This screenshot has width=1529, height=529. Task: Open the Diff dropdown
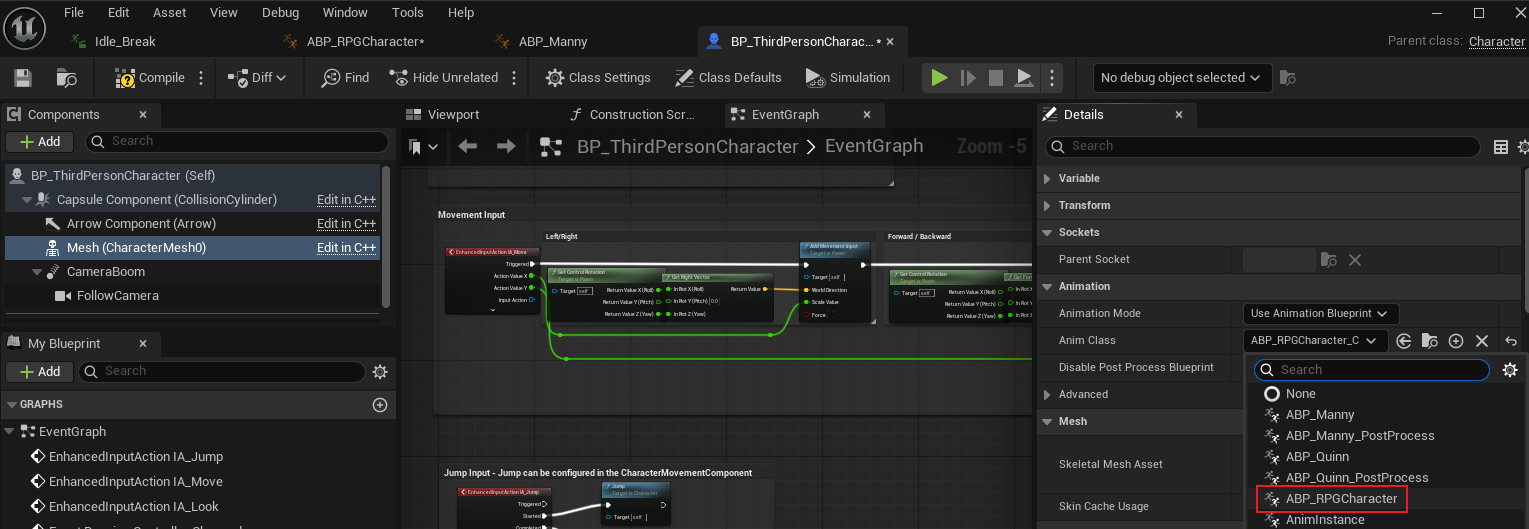[257, 78]
